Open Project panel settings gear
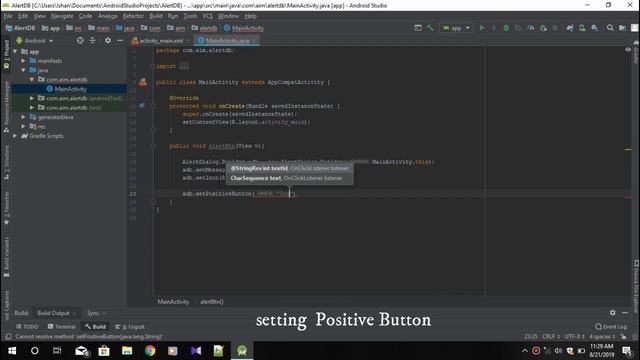Image resolution: width=640 pixels, height=360 pixels. pos(108,40)
